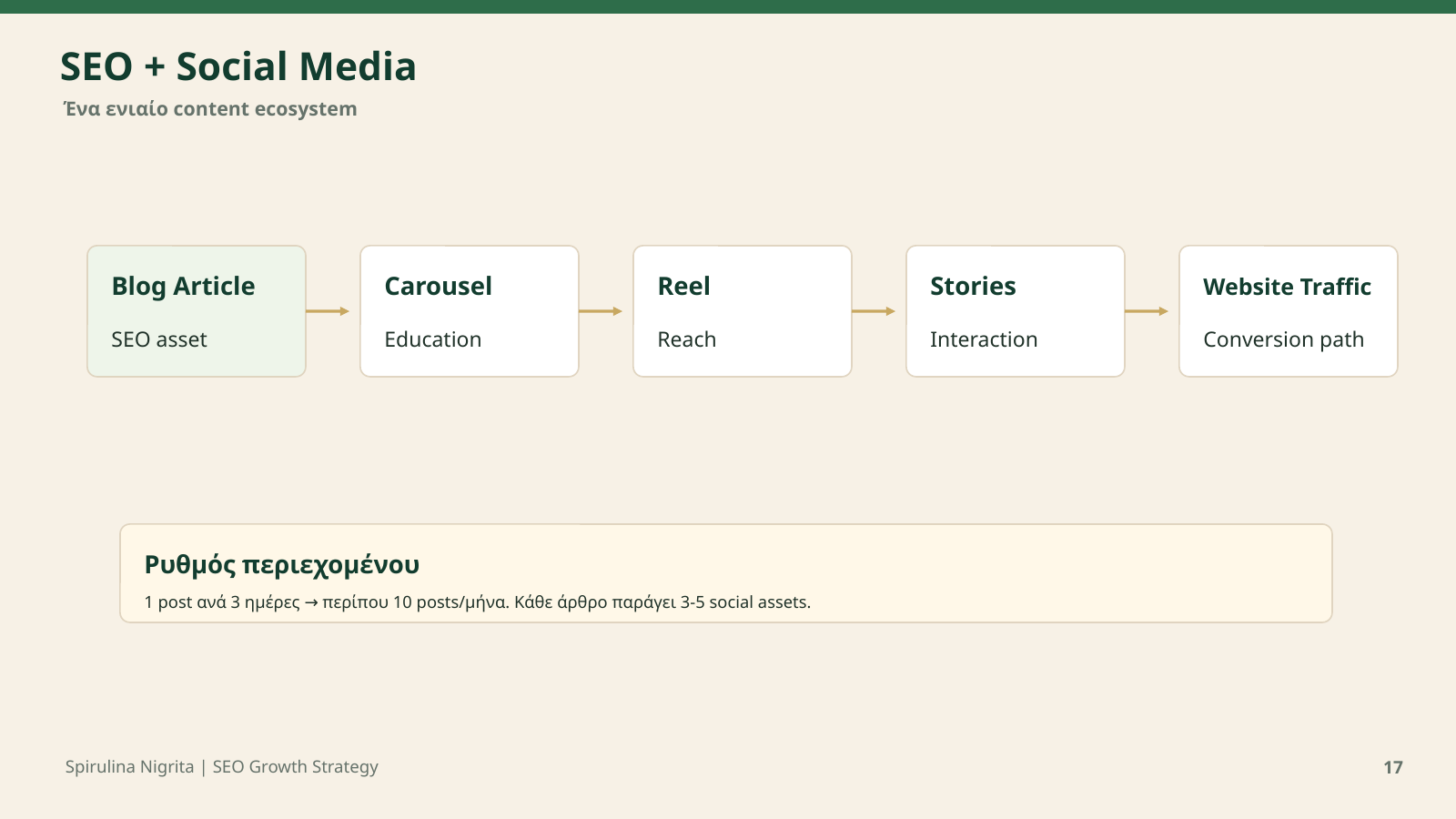
Task: Select the 'Reach' label
Action: [x=687, y=339]
